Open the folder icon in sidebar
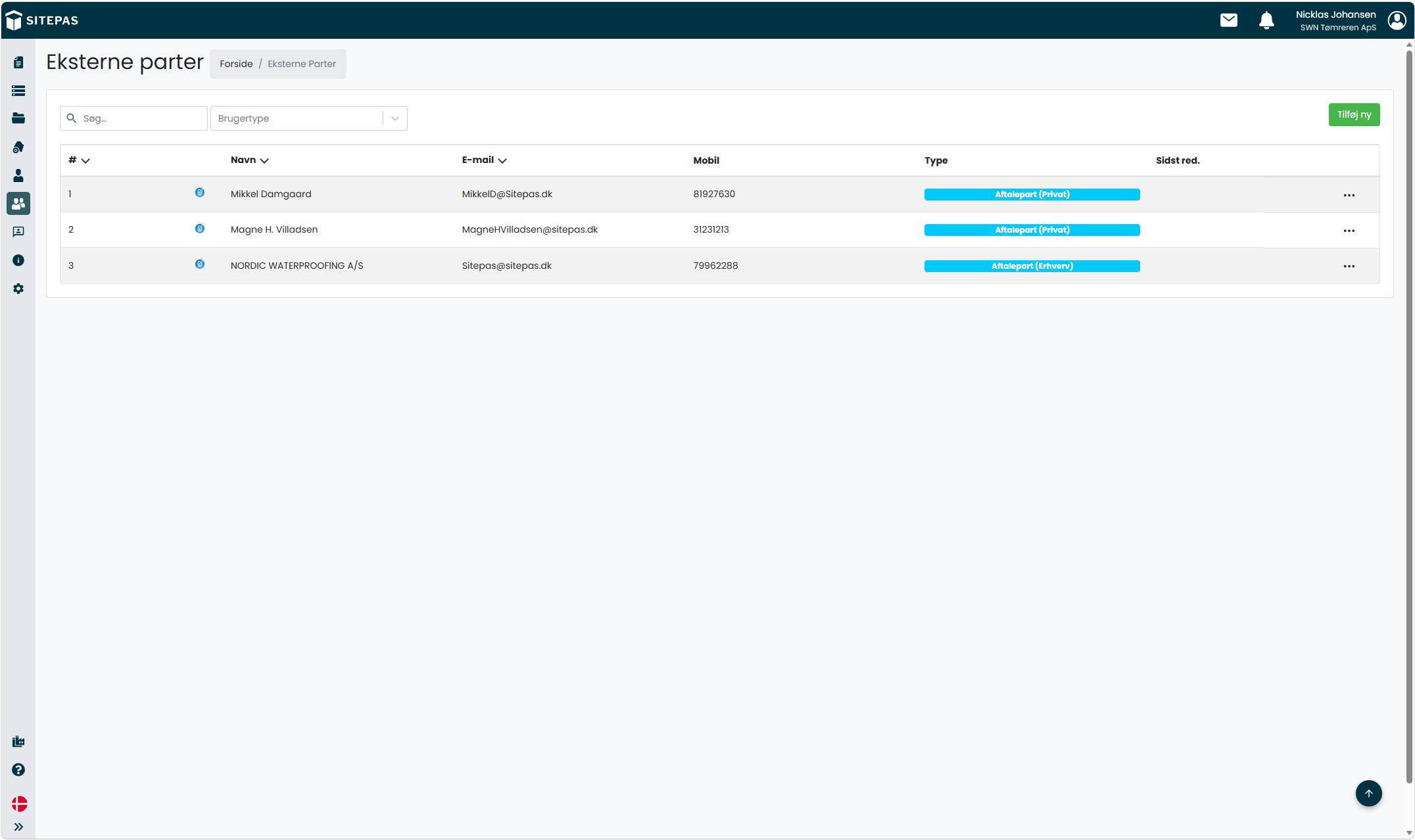The height and width of the screenshot is (840, 1415). [x=18, y=118]
